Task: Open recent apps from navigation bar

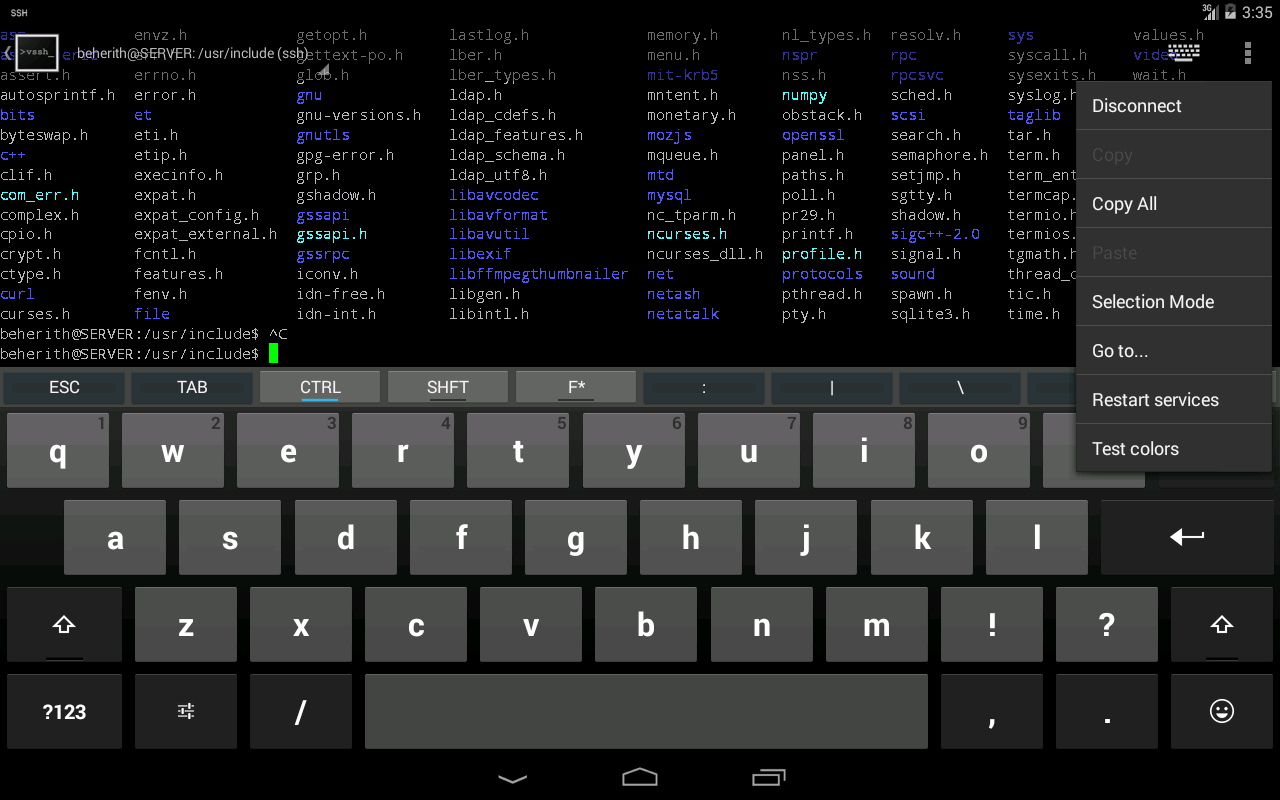Action: [768, 777]
